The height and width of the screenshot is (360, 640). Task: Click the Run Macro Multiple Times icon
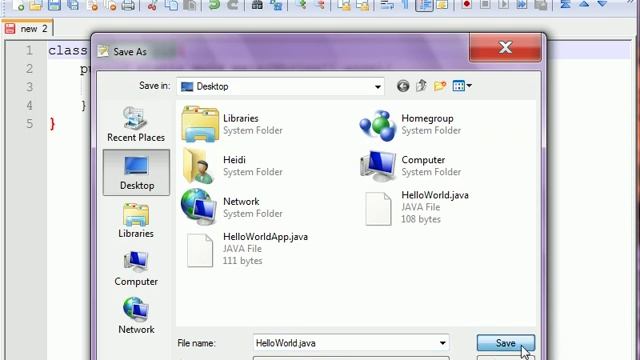[522, 4]
